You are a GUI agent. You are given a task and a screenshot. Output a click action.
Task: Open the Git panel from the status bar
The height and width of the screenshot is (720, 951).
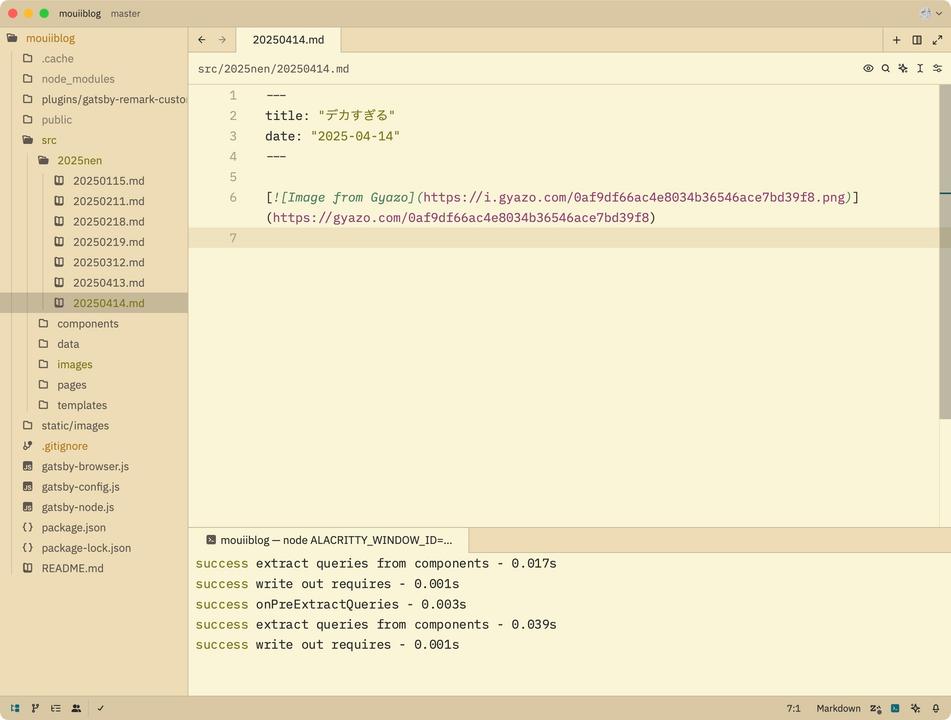35,708
